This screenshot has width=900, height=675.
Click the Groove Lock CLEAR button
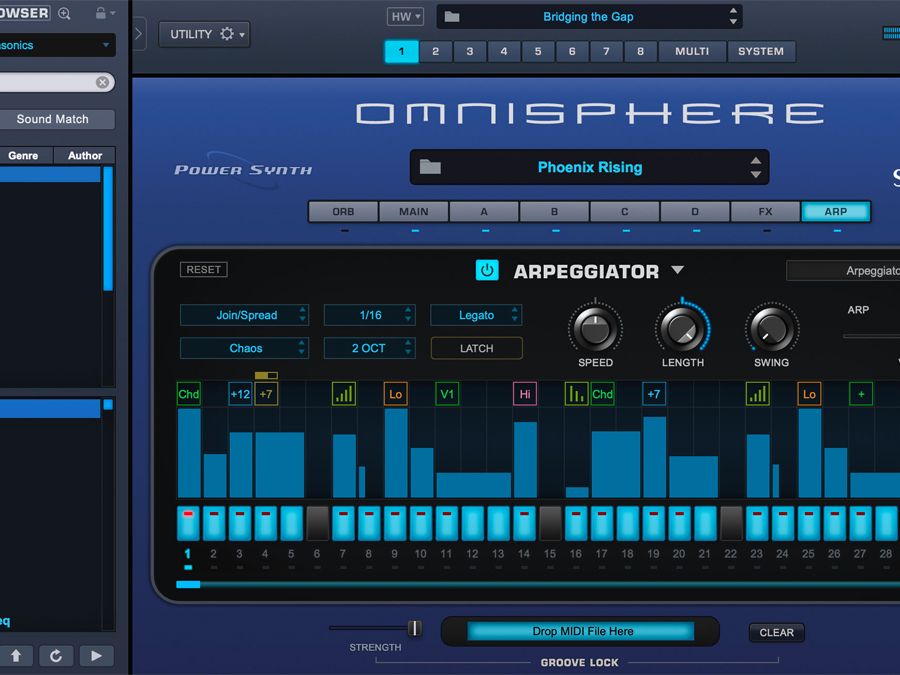777,632
